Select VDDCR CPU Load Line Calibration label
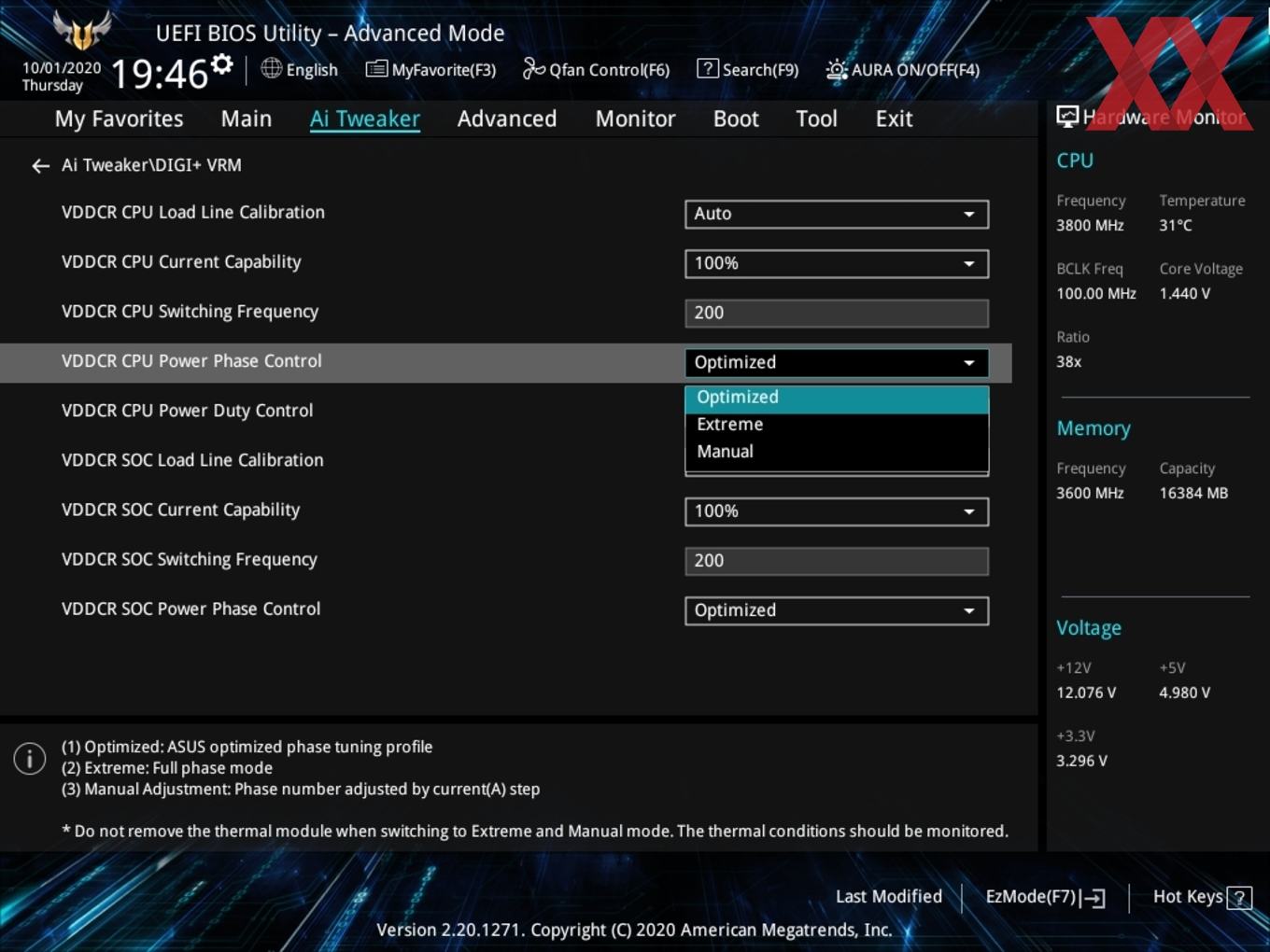This screenshot has height=952, width=1270. tap(193, 213)
